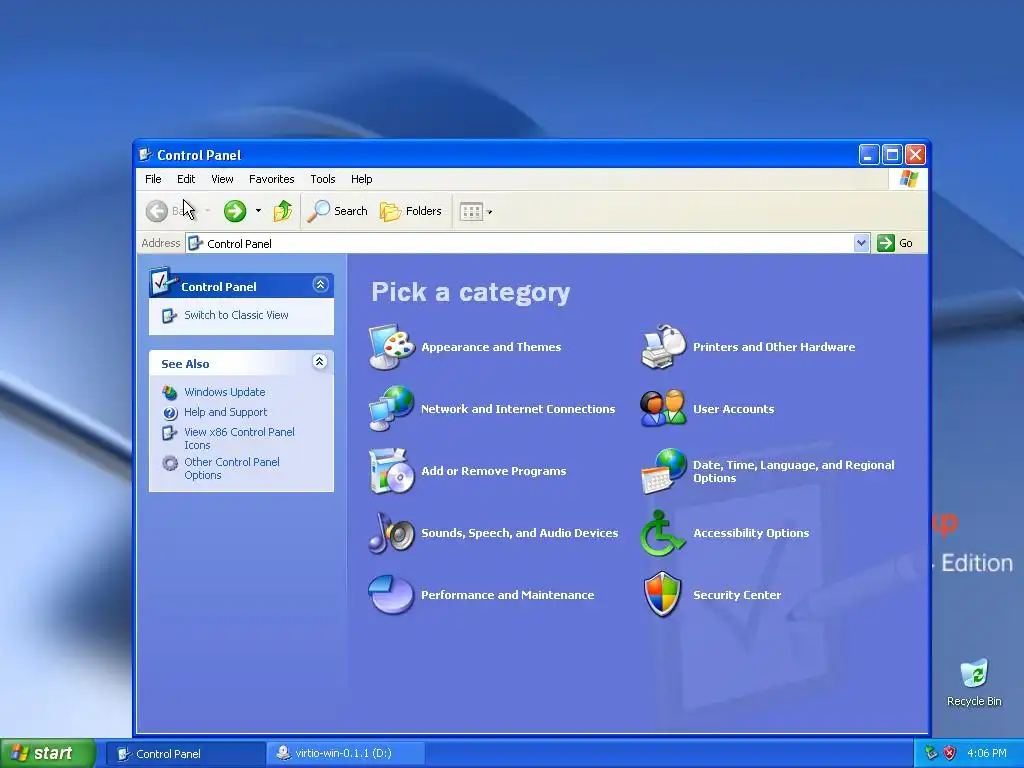1024x768 pixels.
Task: Open the User Accounts people icon
Action: click(663, 409)
